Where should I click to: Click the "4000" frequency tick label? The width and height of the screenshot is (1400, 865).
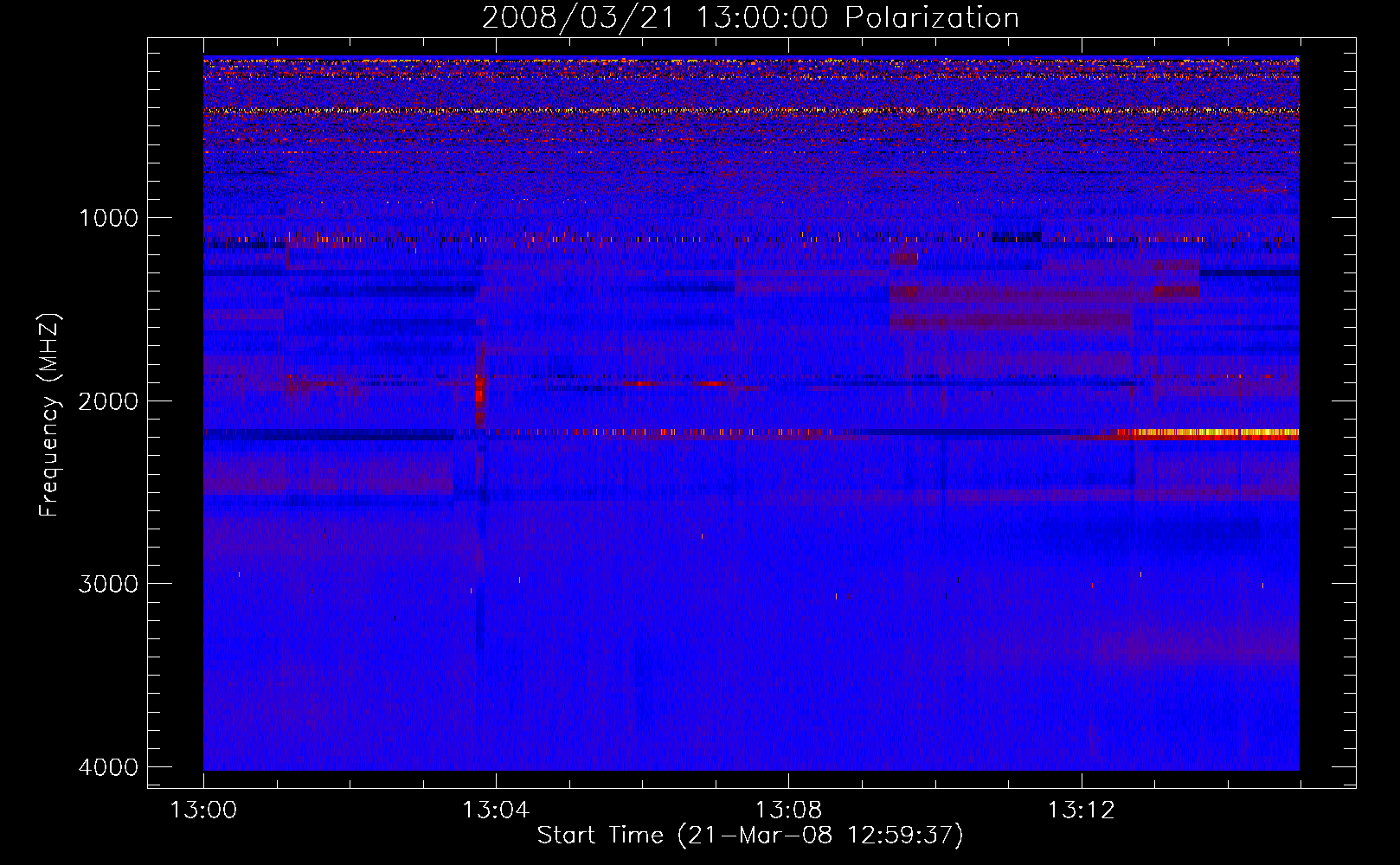click(108, 767)
